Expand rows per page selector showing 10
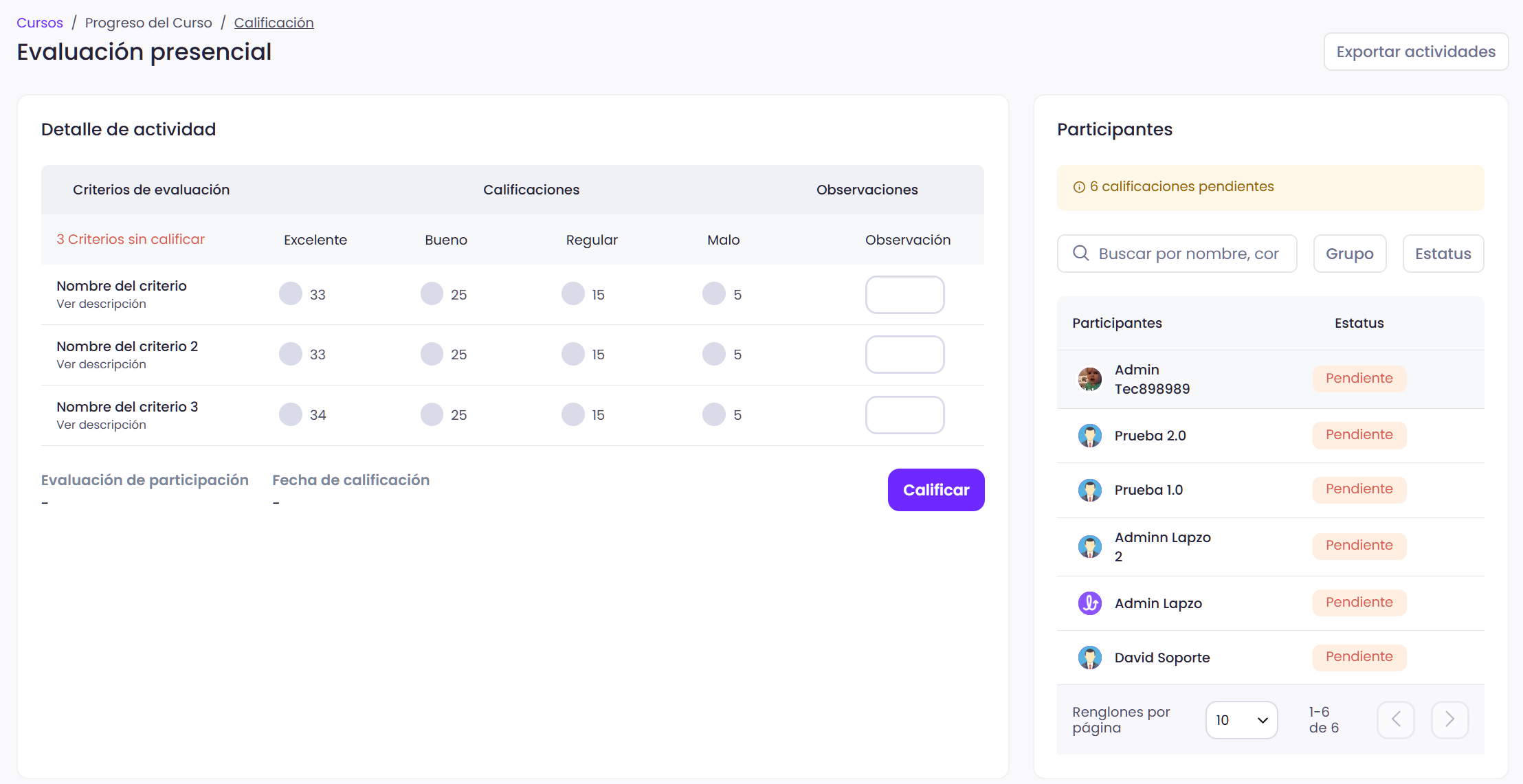Screen dimensions: 1523x784 pyautogui.click(x=1241, y=720)
